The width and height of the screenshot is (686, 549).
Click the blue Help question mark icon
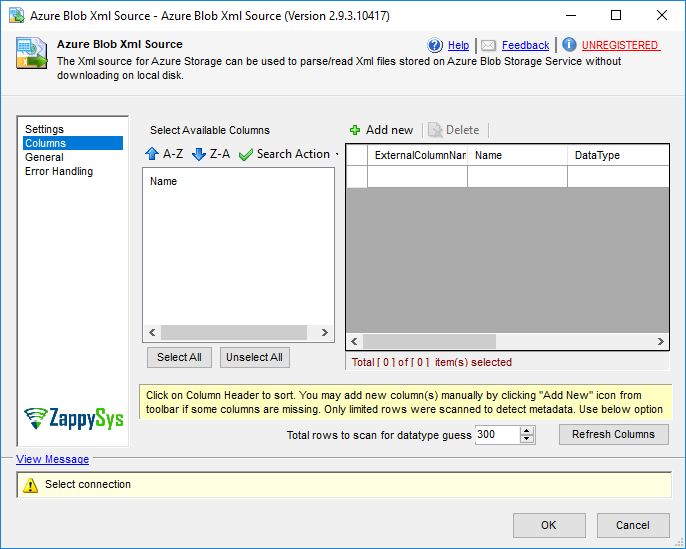(435, 45)
